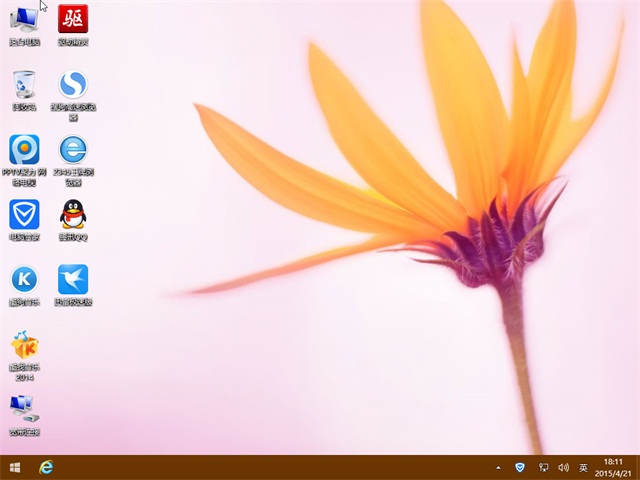Open the broadband connection shortcut
This screenshot has width=640, height=480.
click(24, 416)
